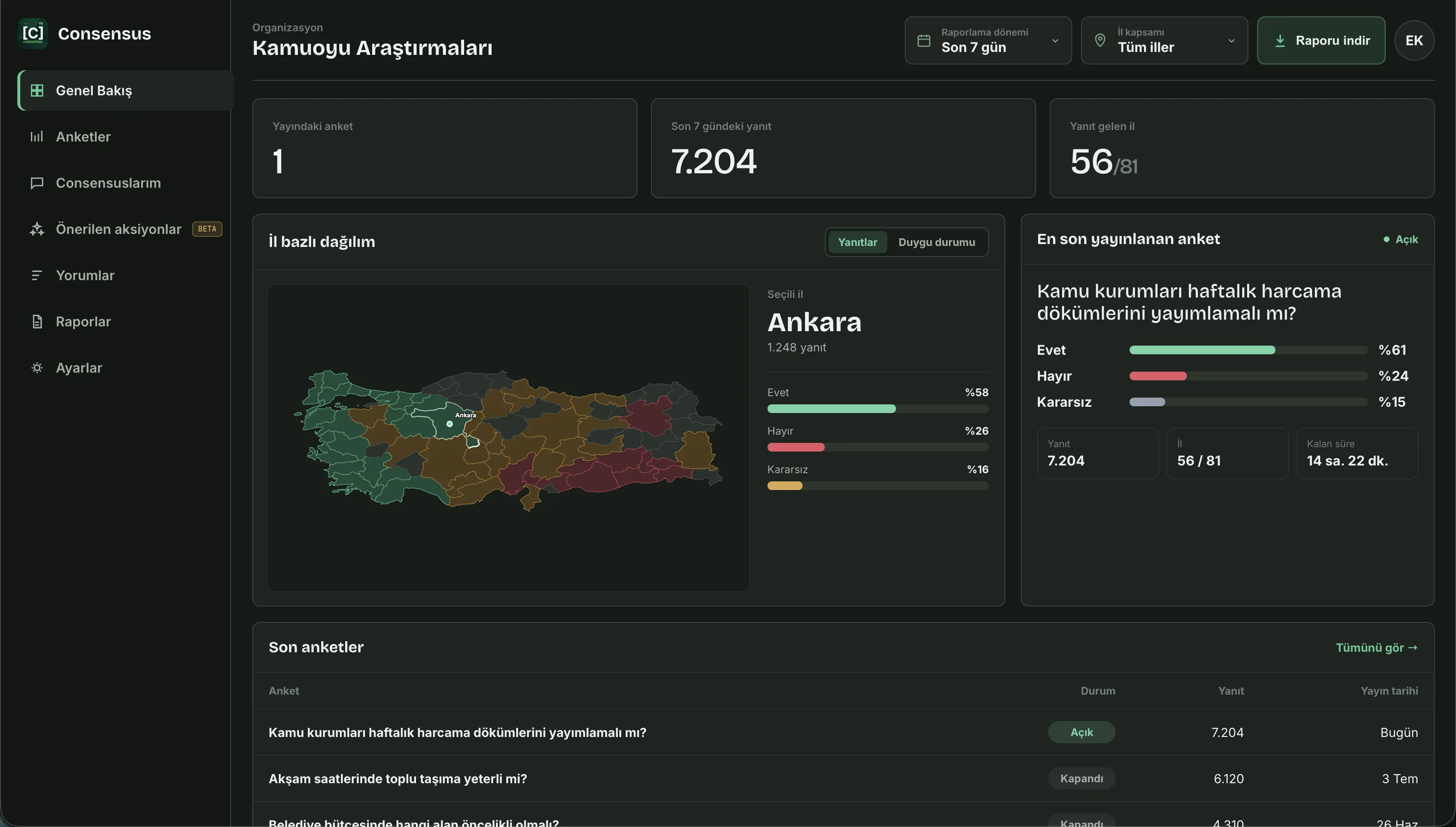Click the Yorumlar lines icon

(x=37, y=275)
